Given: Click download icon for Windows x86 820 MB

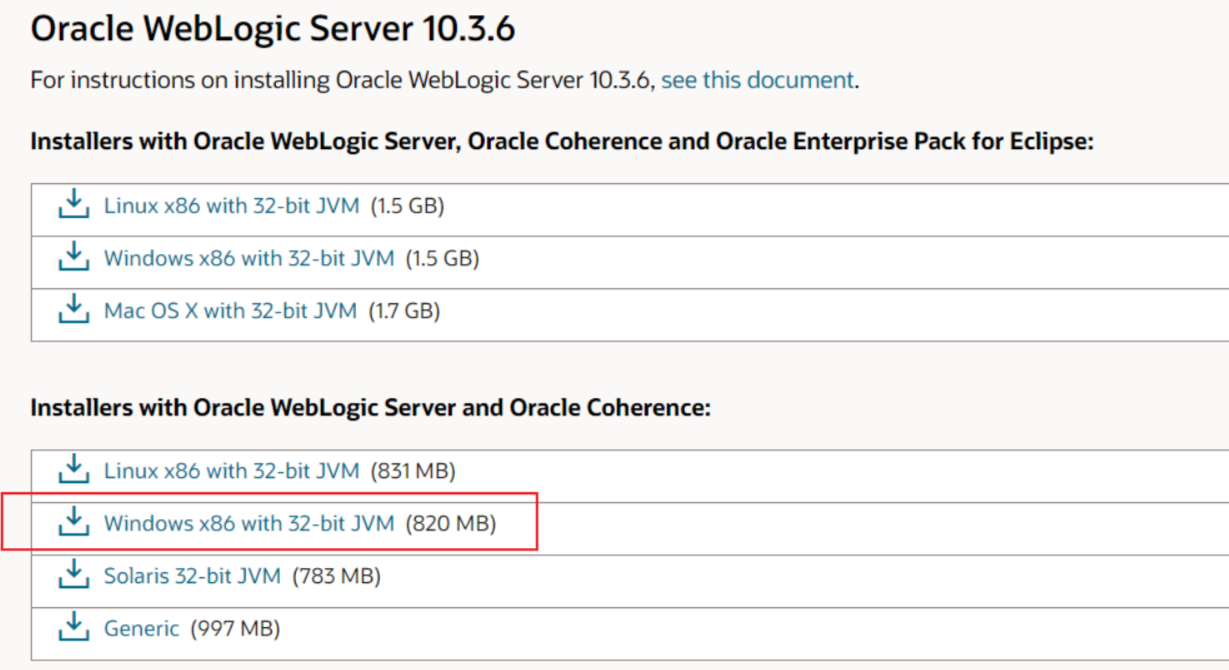Looking at the screenshot, I should click(x=73, y=522).
